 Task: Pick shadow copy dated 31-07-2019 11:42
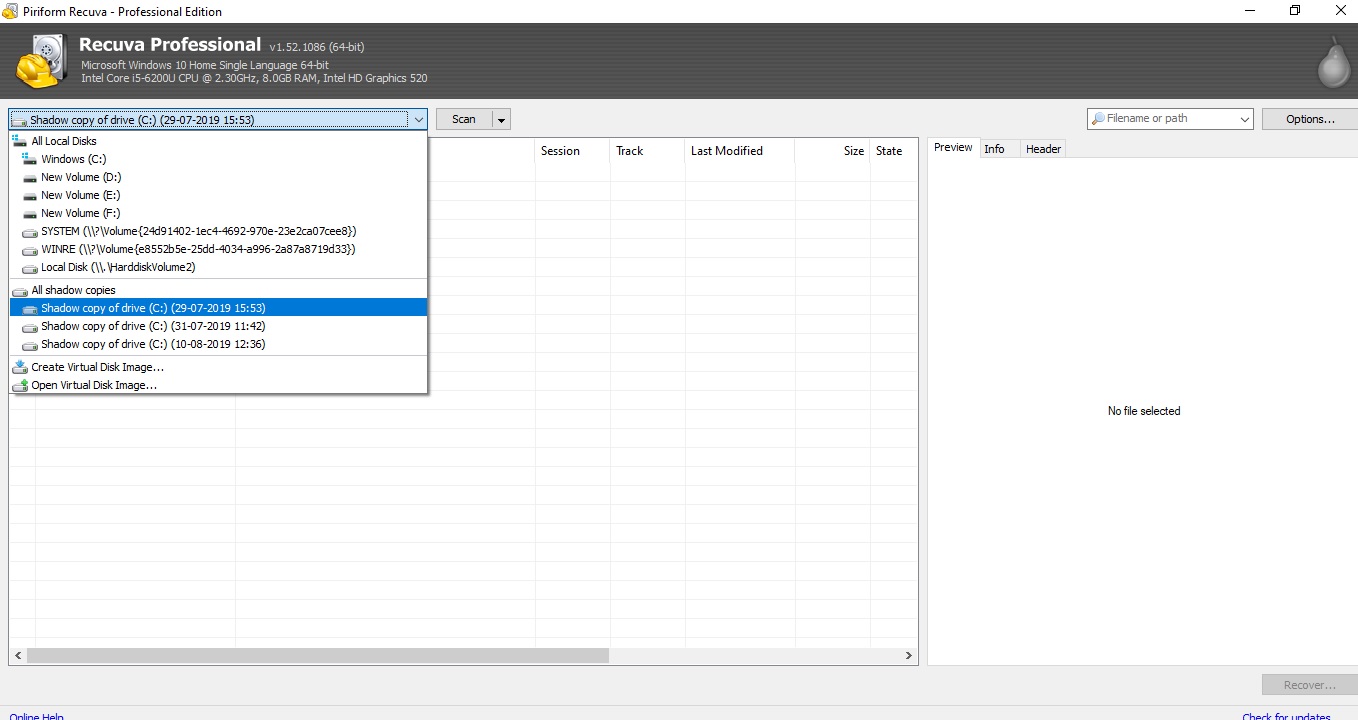point(218,326)
